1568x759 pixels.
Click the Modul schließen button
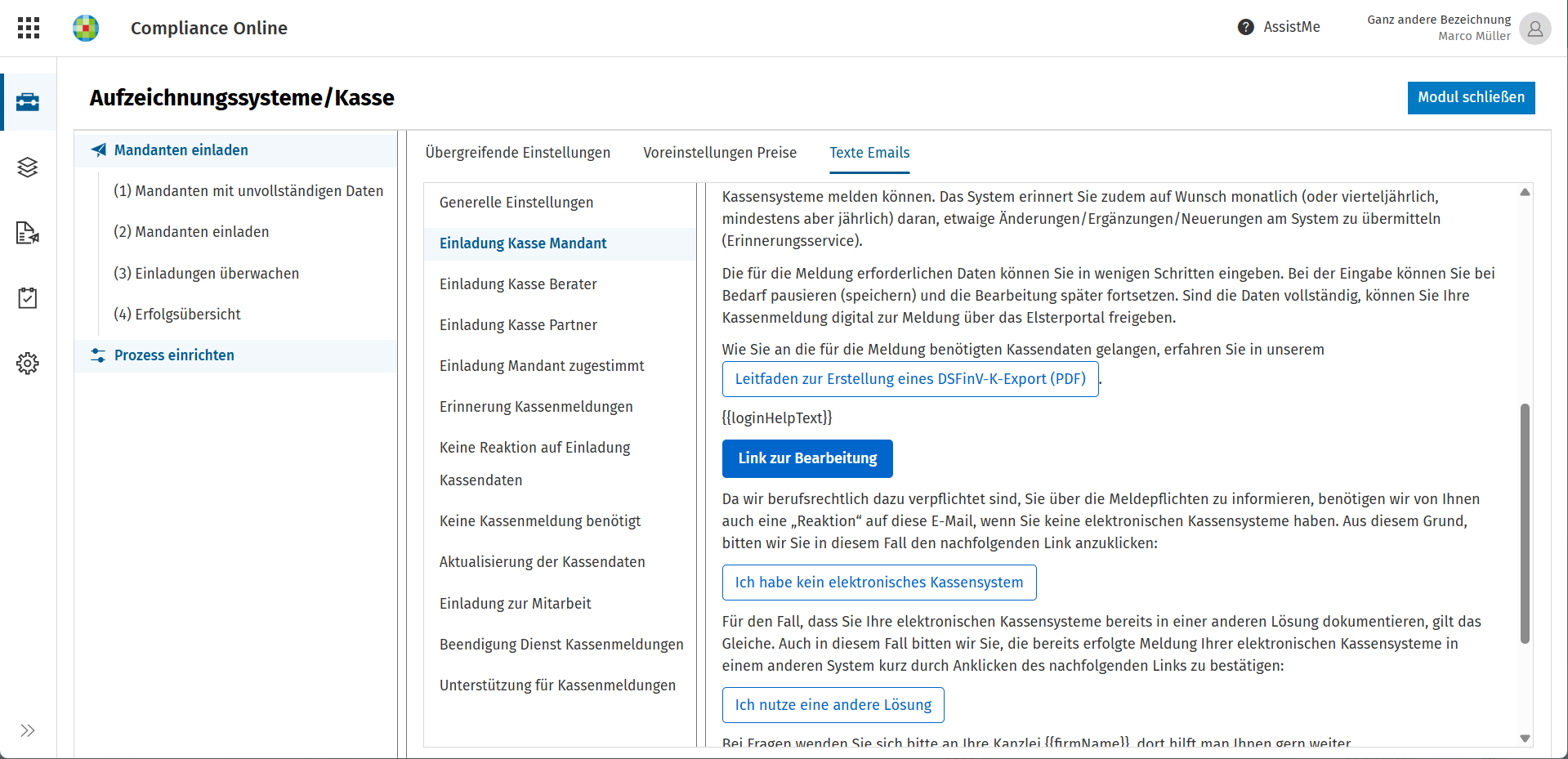pyautogui.click(x=1471, y=97)
